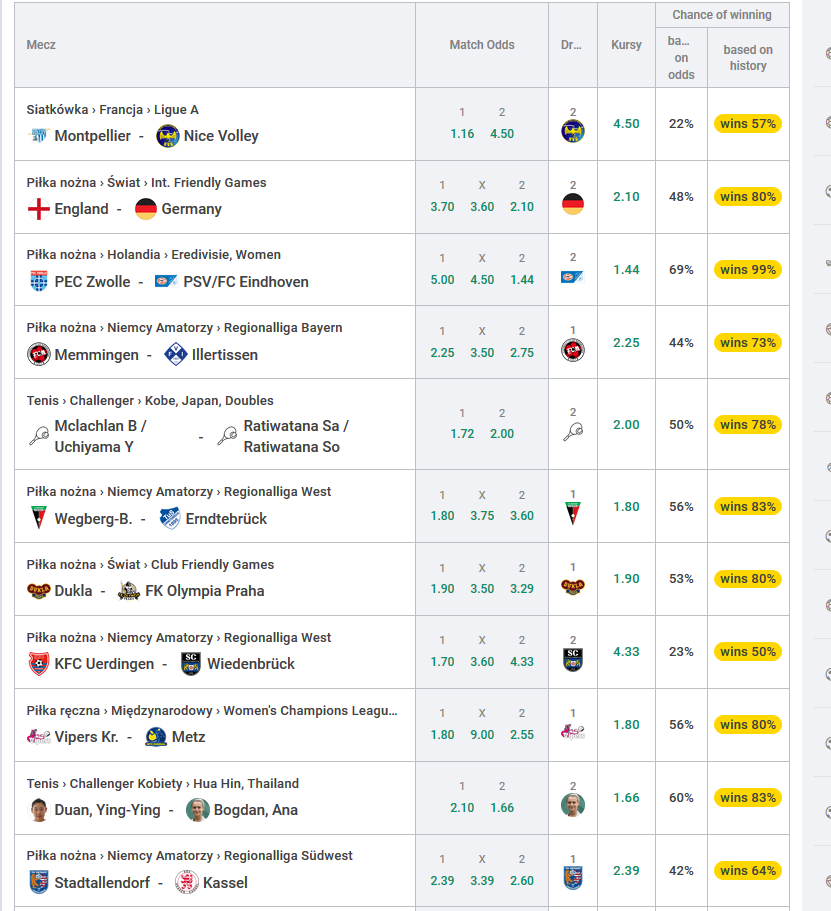Viewport: 831px width, 911px height.
Task: Click Ana Bogdan's player photo
Action: (x=198, y=810)
